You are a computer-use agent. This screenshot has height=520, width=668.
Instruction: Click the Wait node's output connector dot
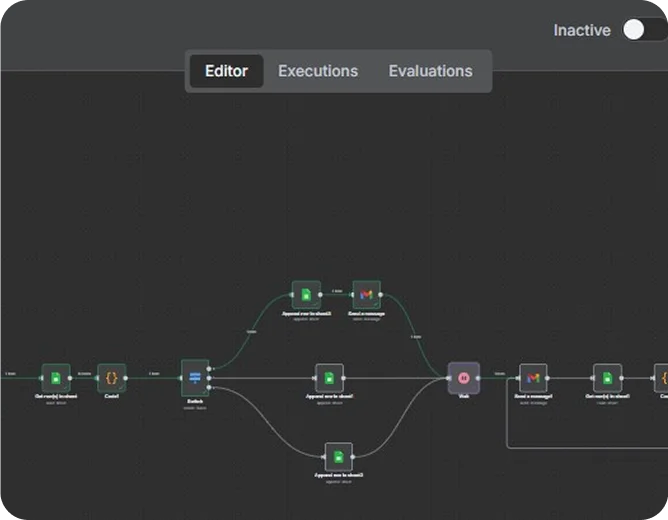pyautogui.click(x=481, y=378)
